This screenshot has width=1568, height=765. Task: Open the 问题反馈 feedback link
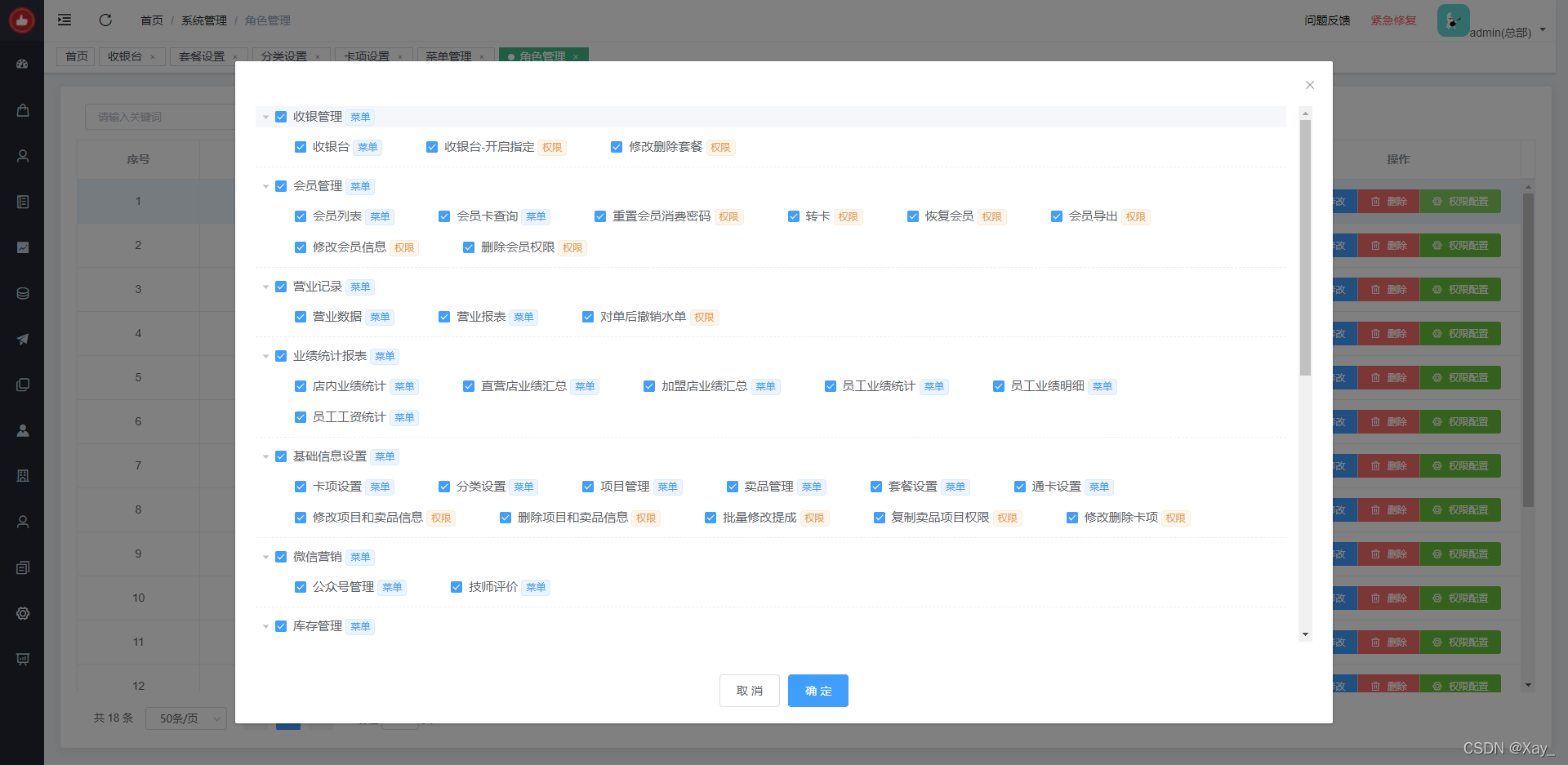pyautogui.click(x=1326, y=20)
